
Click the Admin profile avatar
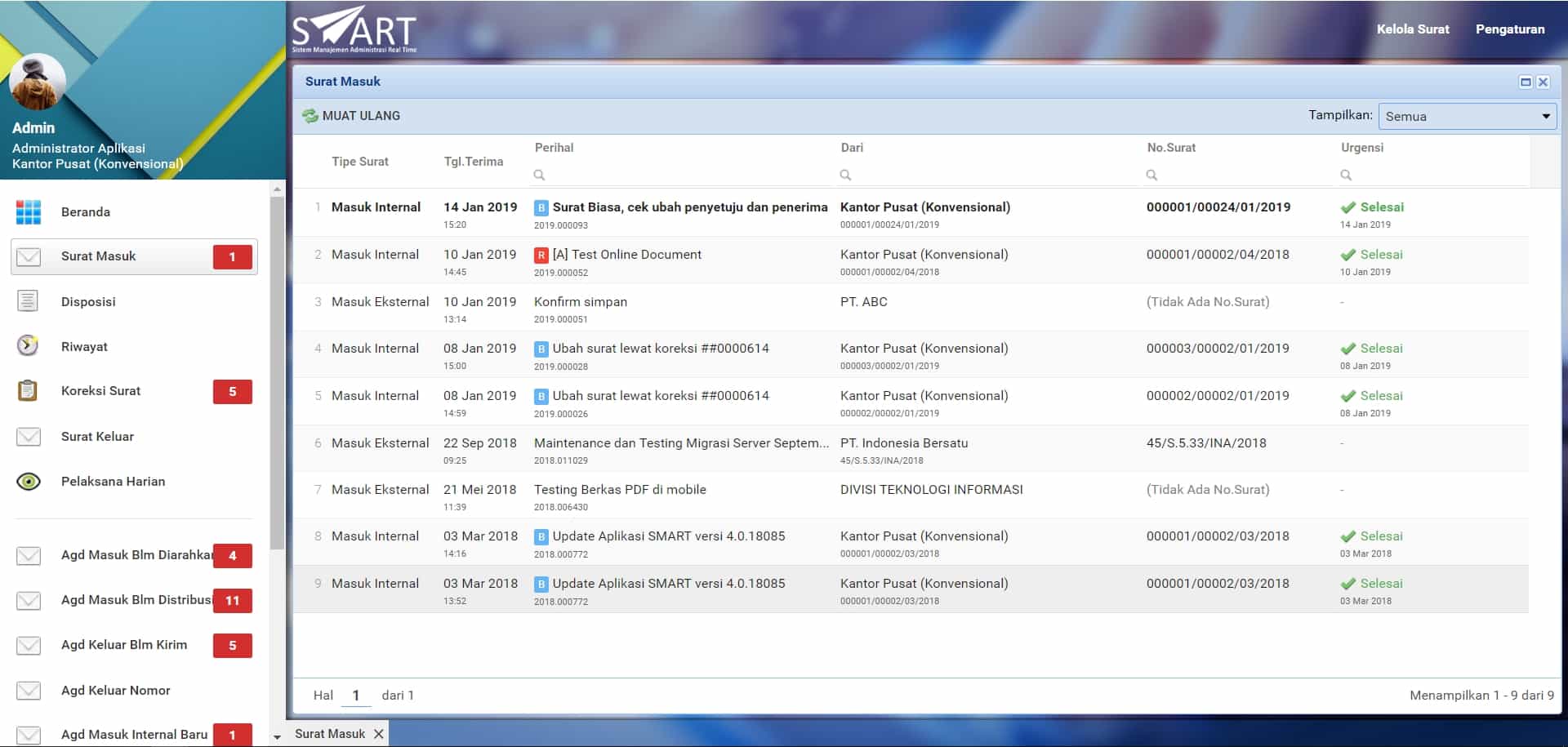click(x=38, y=82)
